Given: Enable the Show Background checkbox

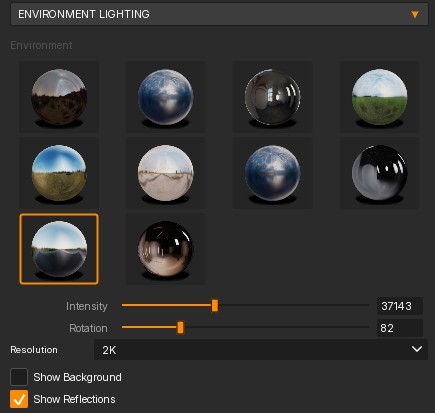Looking at the screenshot, I should 19,377.
